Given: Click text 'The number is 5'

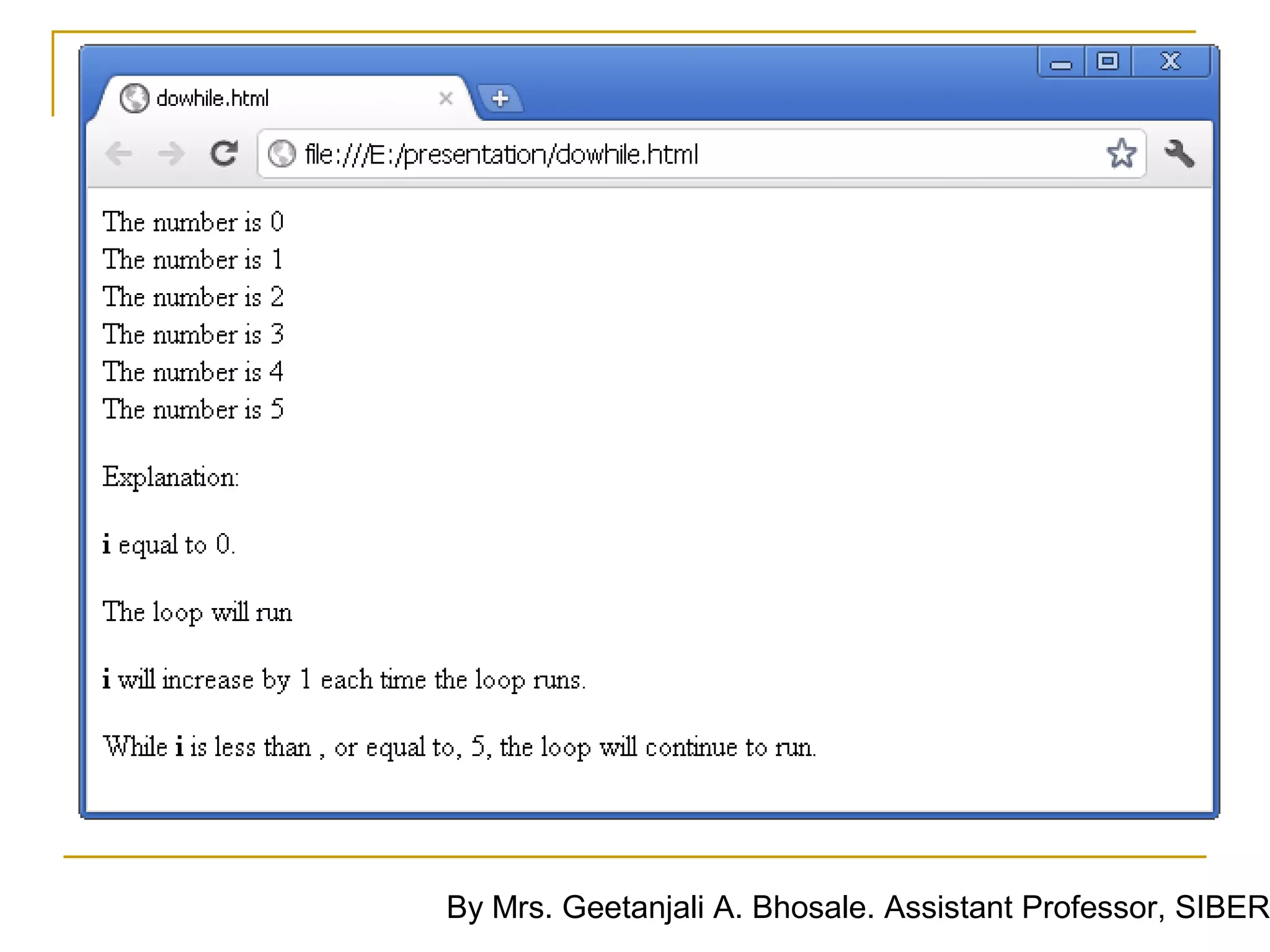Looking at the screenshot, I should pos(193,409).
